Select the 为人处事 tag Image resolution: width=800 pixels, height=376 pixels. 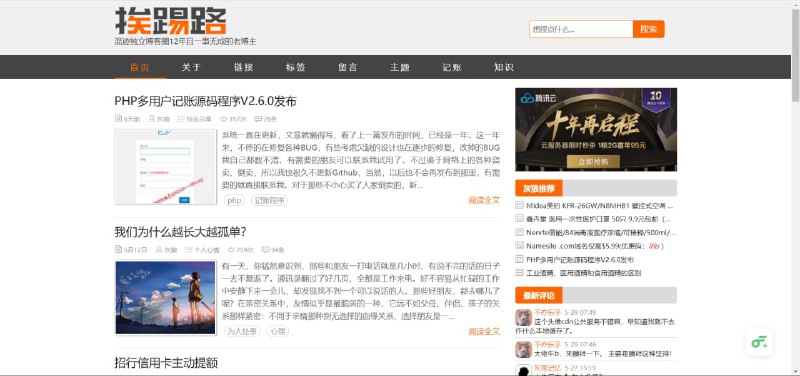pyautogui.click(x=242, y=332)
